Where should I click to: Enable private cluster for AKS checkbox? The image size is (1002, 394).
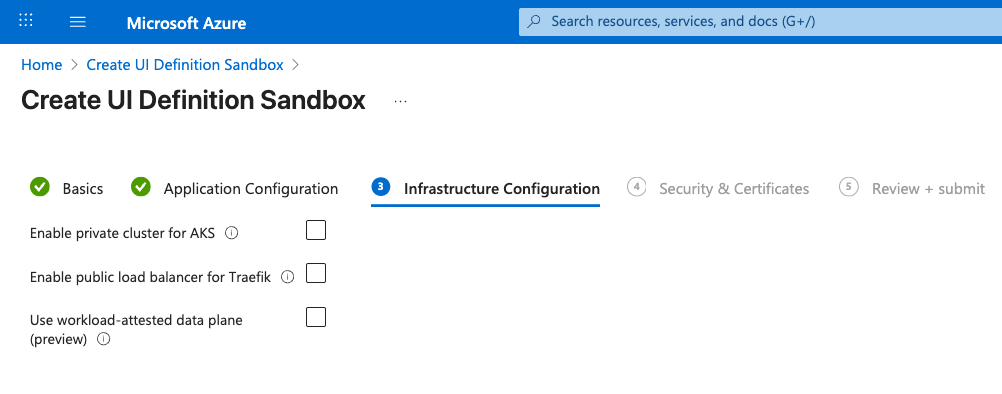tap(316, 230)
